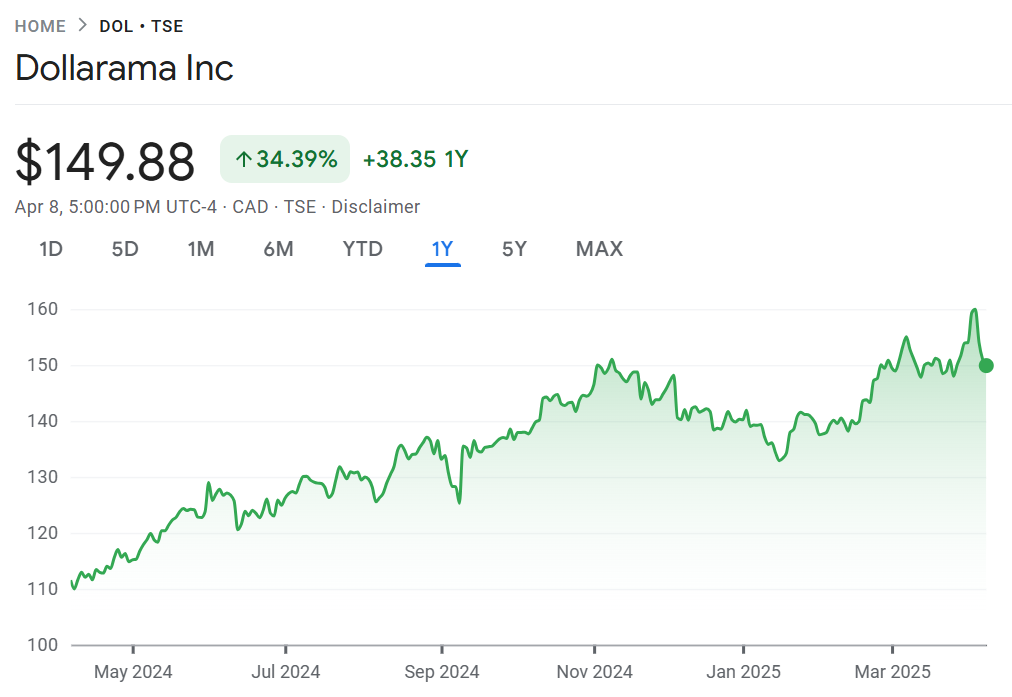1012x697 pixels.
Task: Show the MAX chart range
Action: click(x=599, y=249)
